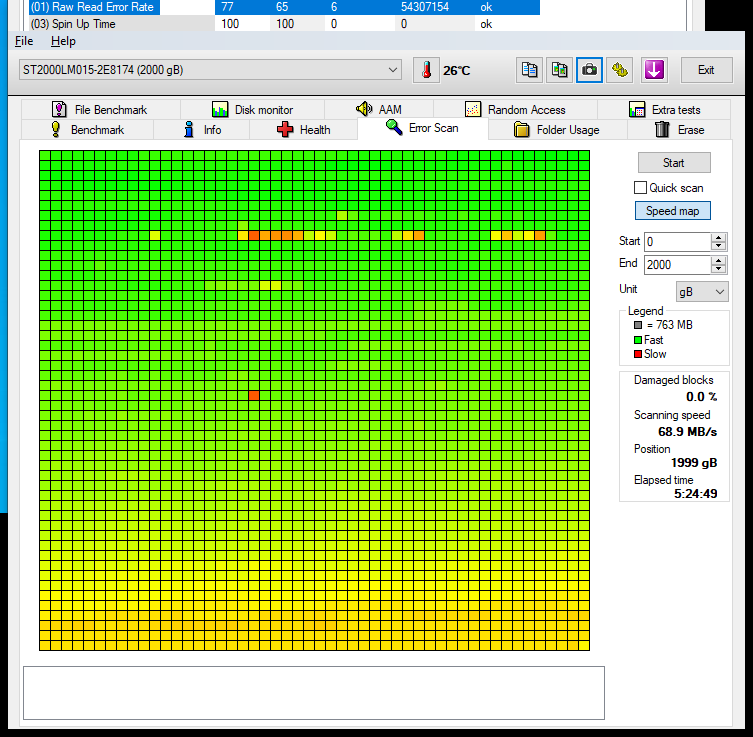Click the thermometer temperature icon
This screenshot has width=753, height=737.
[426, 70]
